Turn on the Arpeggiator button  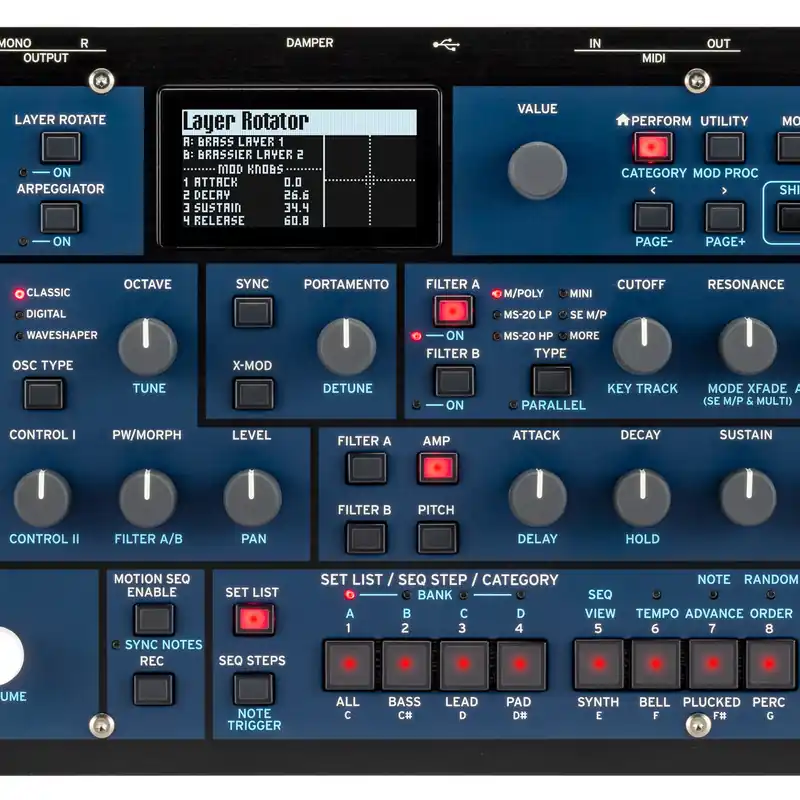(61, 217)
